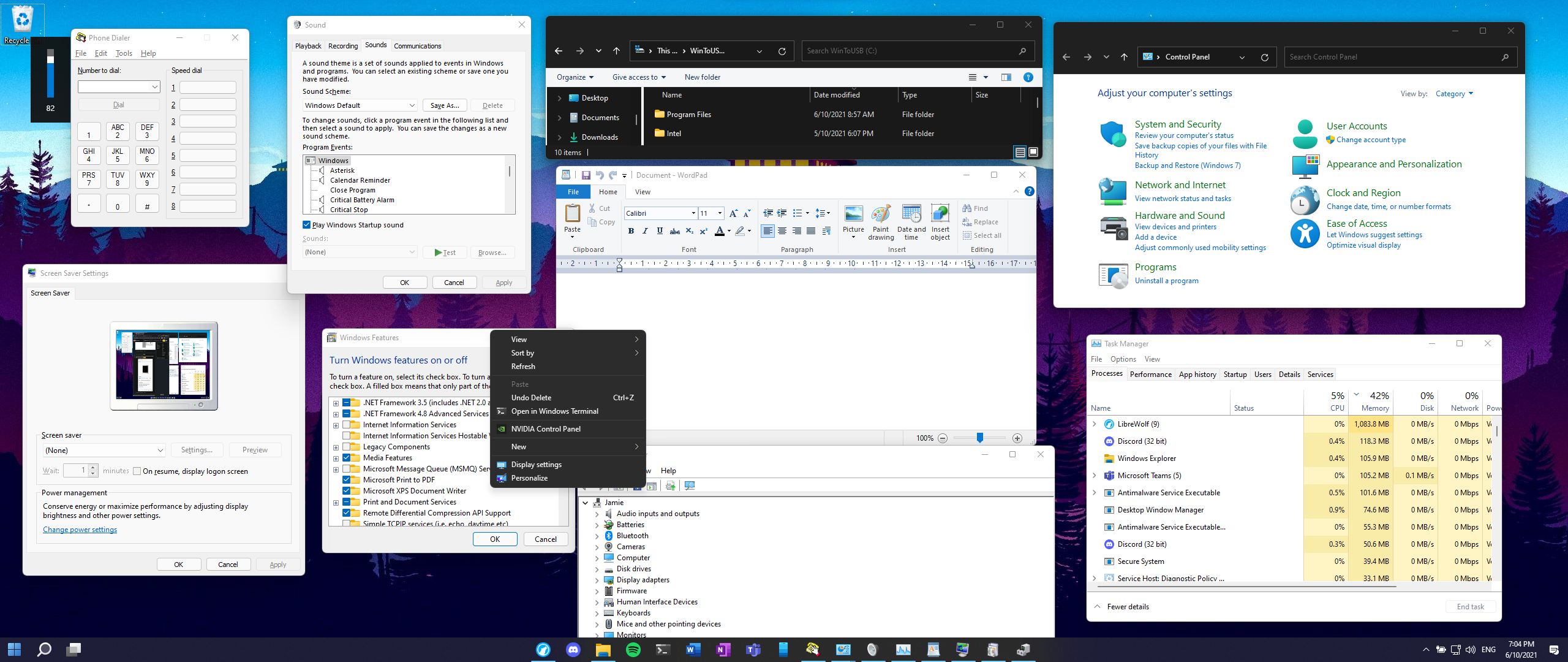The width and height of the screenshot is (1568, 662).
Task: Enable On resume, display logon screen
Action: coord(137,471)
